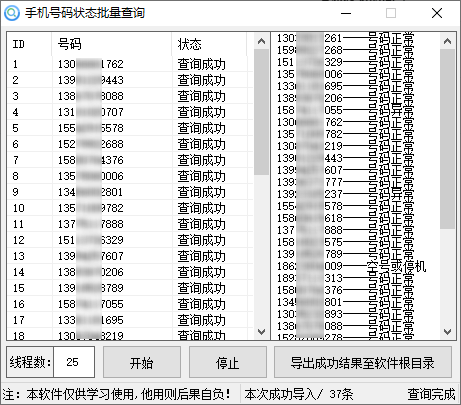Select row 13 with number ending 7607
Screen dimensions: 461x405
130,256
